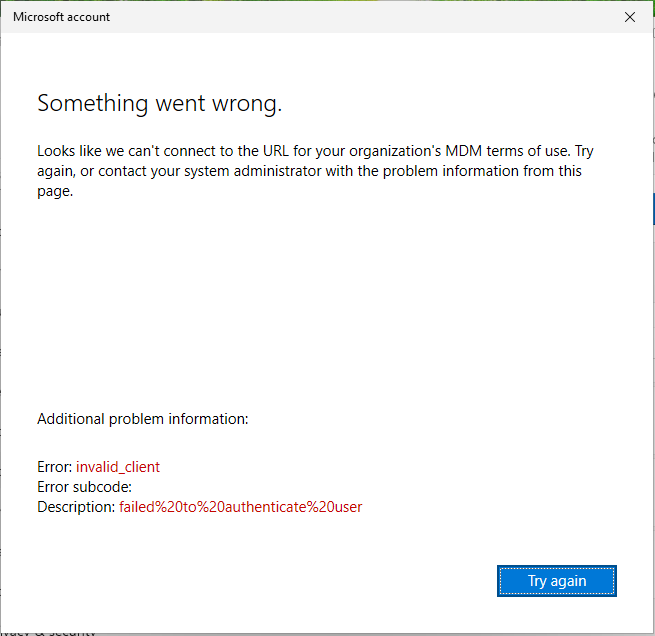This screenshot has height=636, width=655.
Task: Click the "Additional problem information:" label
Action: (142, 419)
